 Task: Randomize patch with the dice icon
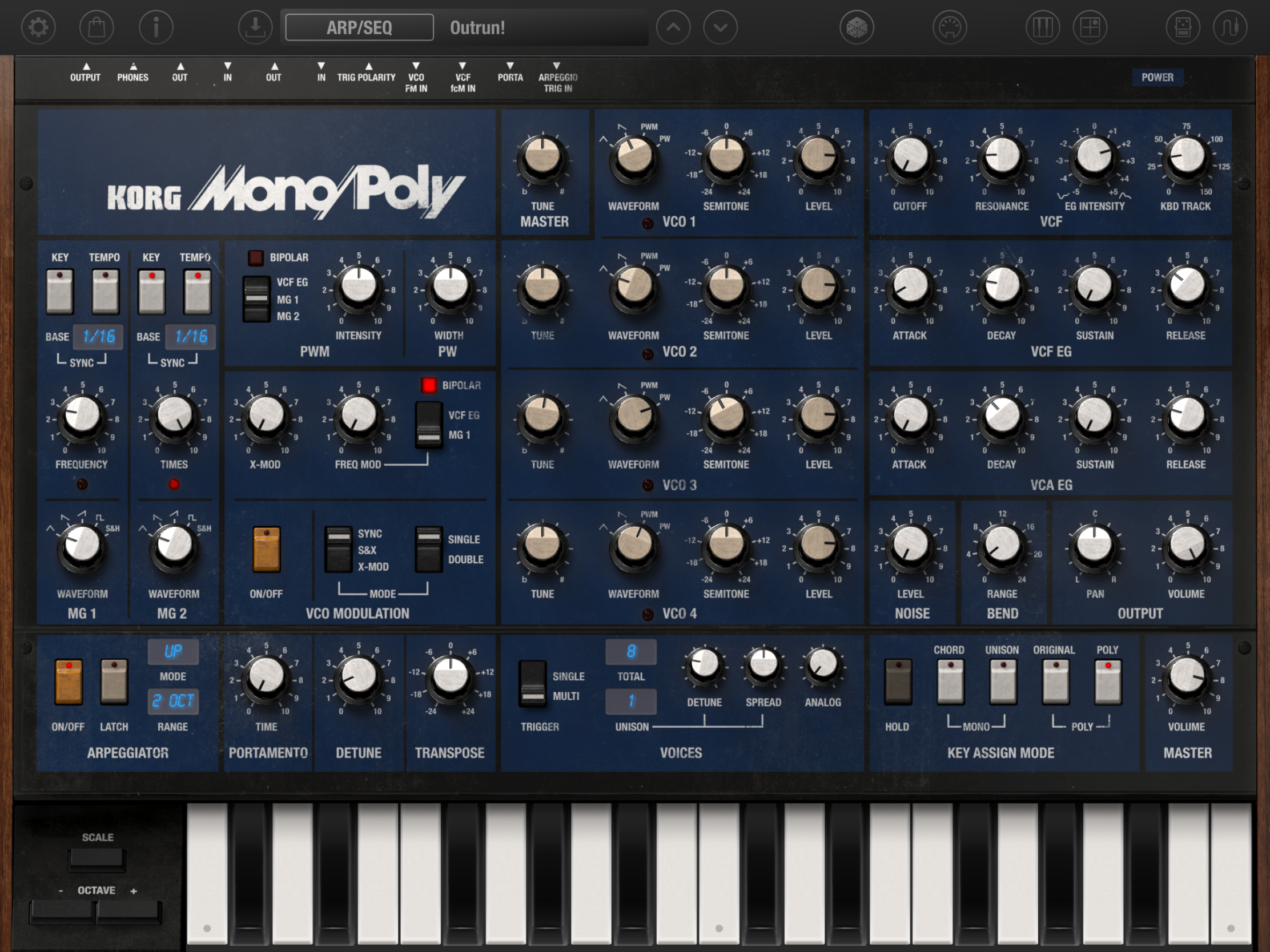point(856,27)
